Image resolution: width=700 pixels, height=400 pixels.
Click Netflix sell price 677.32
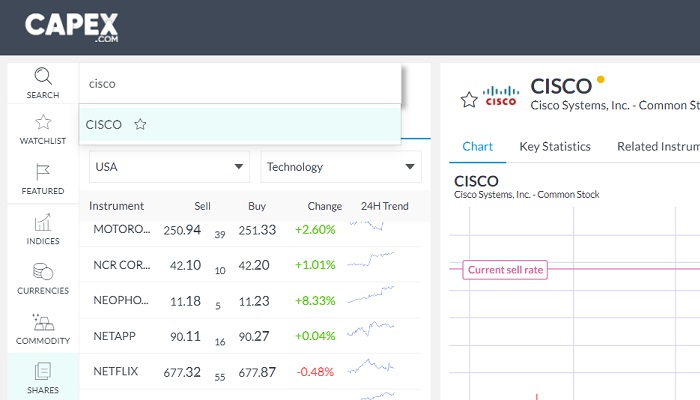[182, 372]
